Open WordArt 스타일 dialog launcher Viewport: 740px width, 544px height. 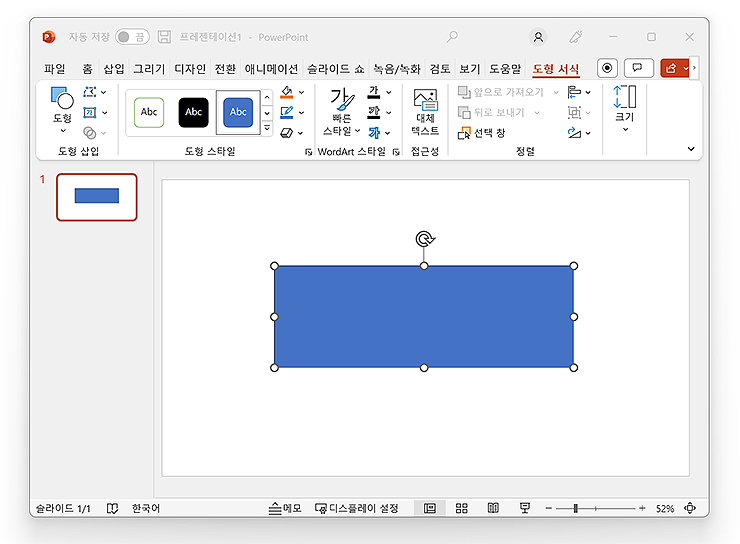pyautogui.click(x=396, y=151)
